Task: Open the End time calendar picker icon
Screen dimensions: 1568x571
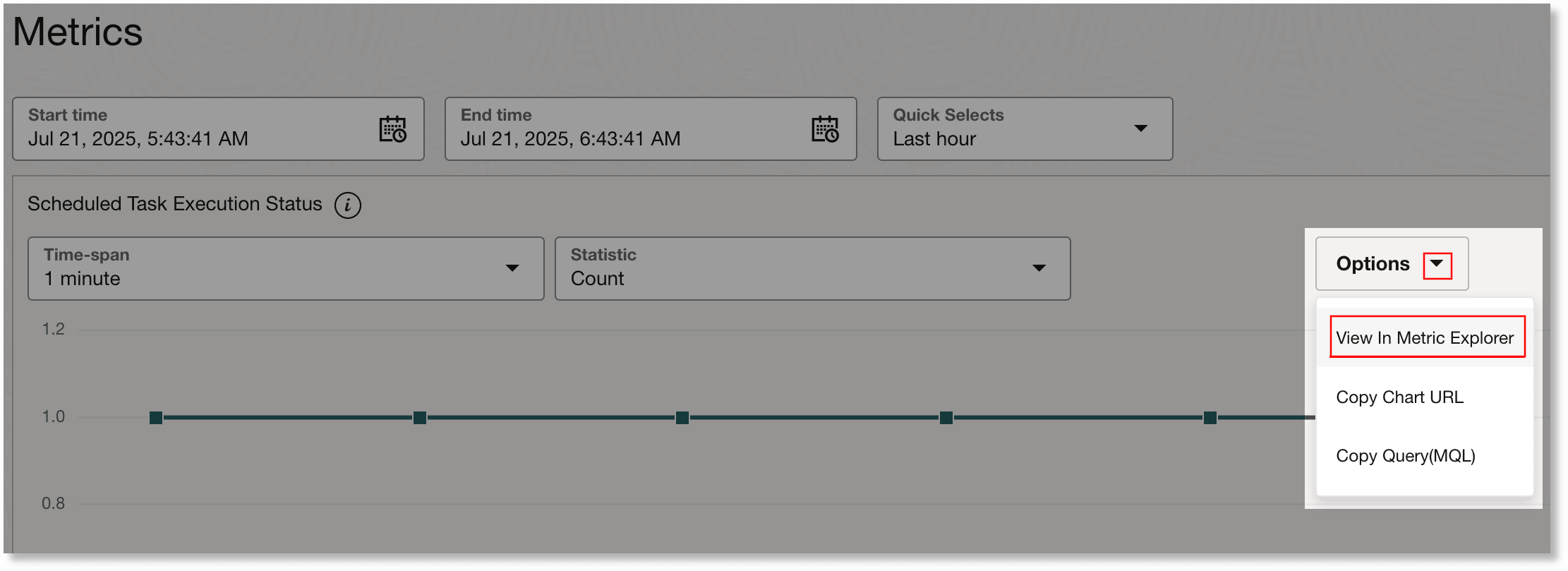Action: [826, 129]
